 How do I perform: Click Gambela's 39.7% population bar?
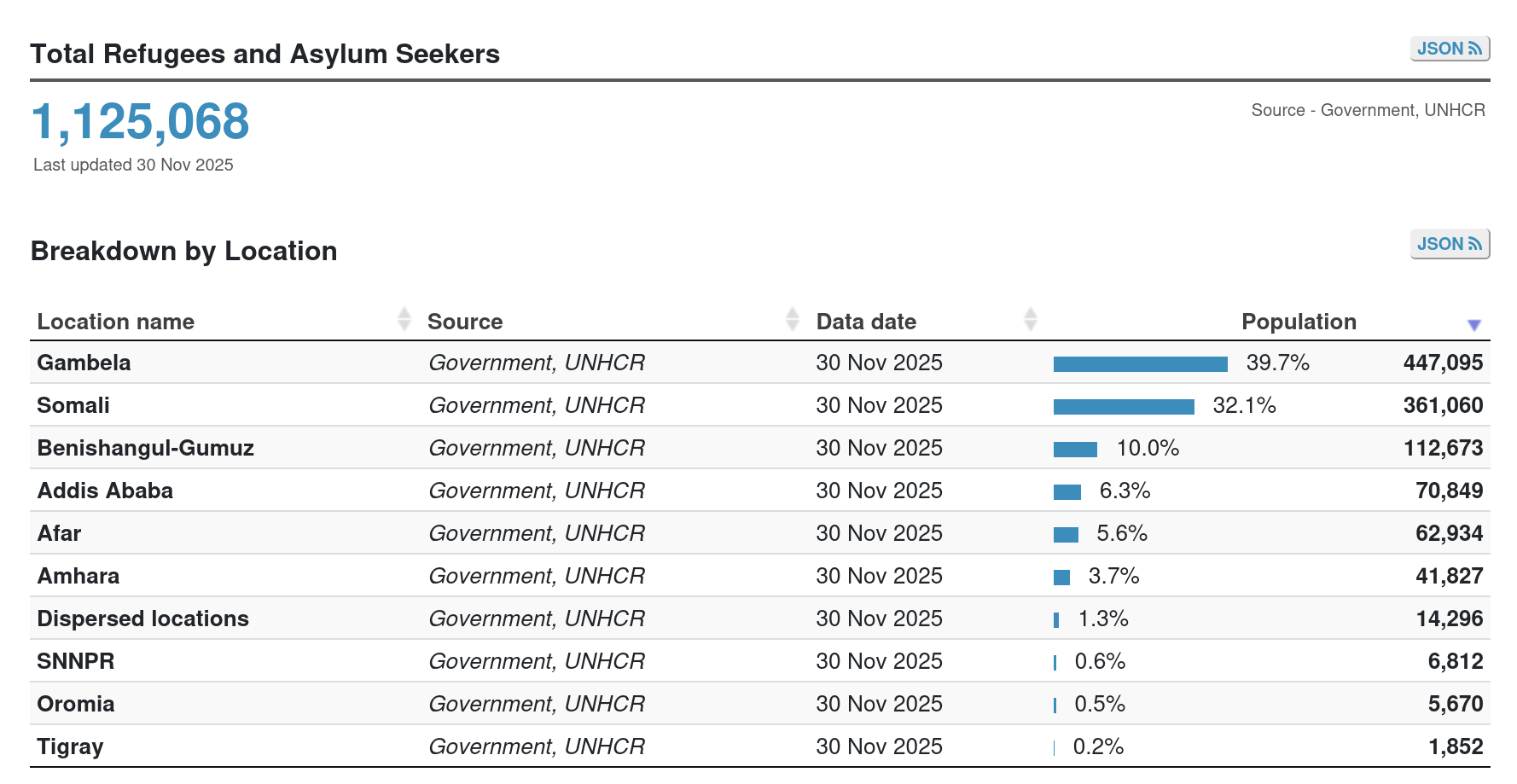click(x=1140, y=364)
